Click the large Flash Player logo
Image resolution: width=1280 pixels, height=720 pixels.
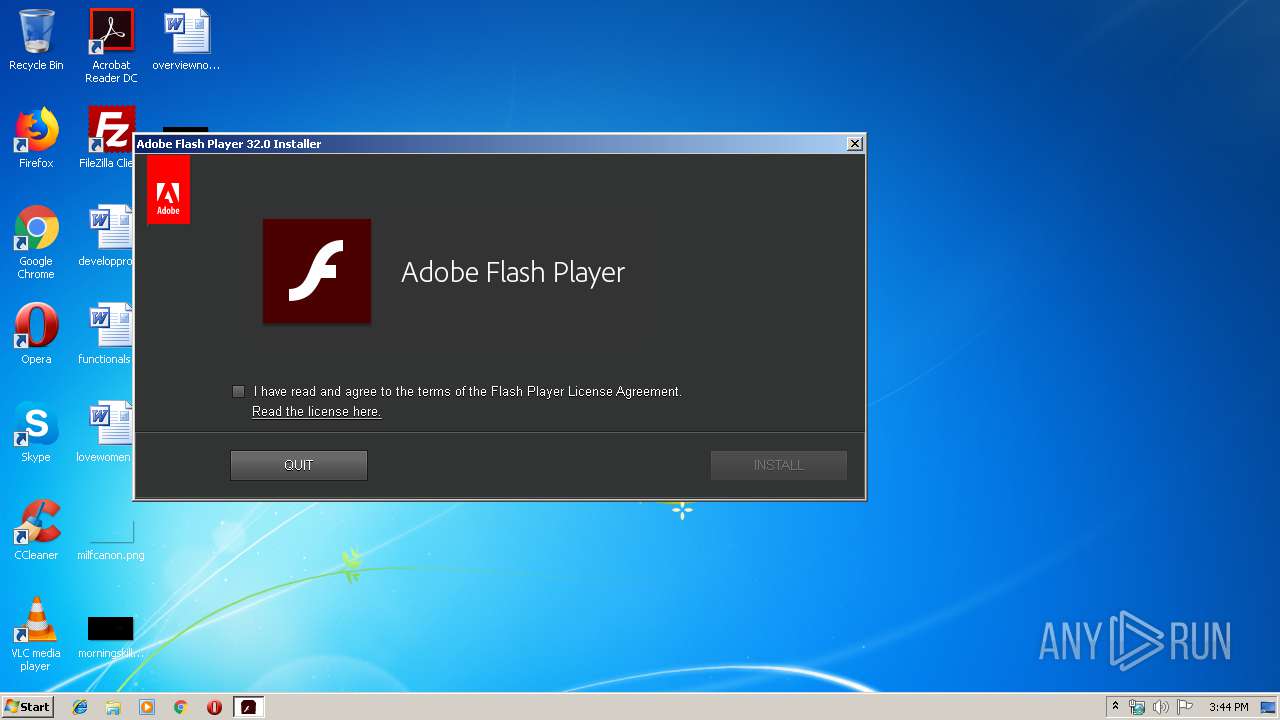[317, 271]
